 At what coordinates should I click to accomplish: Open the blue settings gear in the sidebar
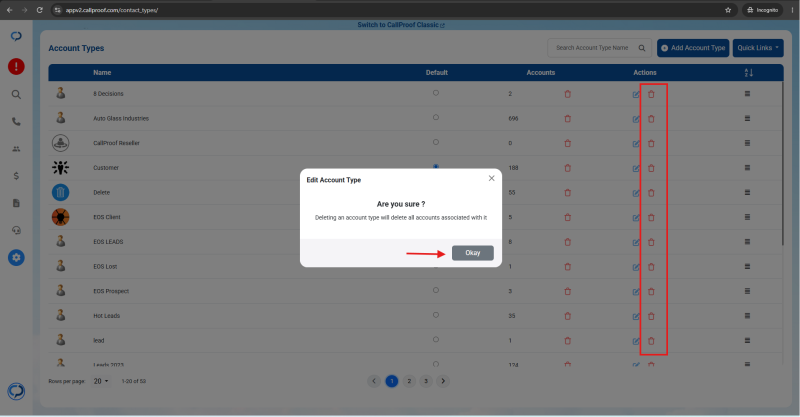[16, 258]
